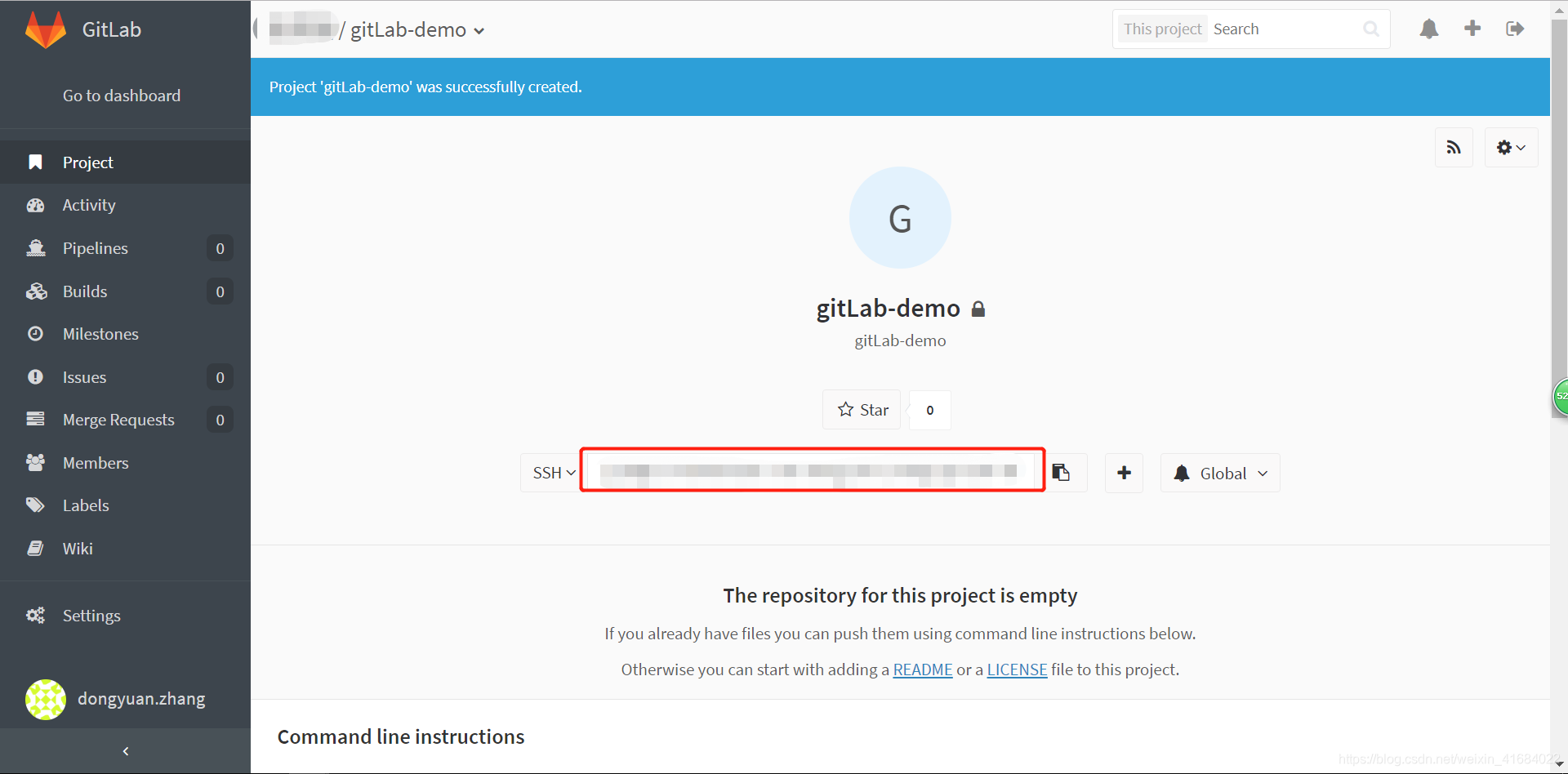Click the Pipelines count badge
1568x774 pixels.
220,248
